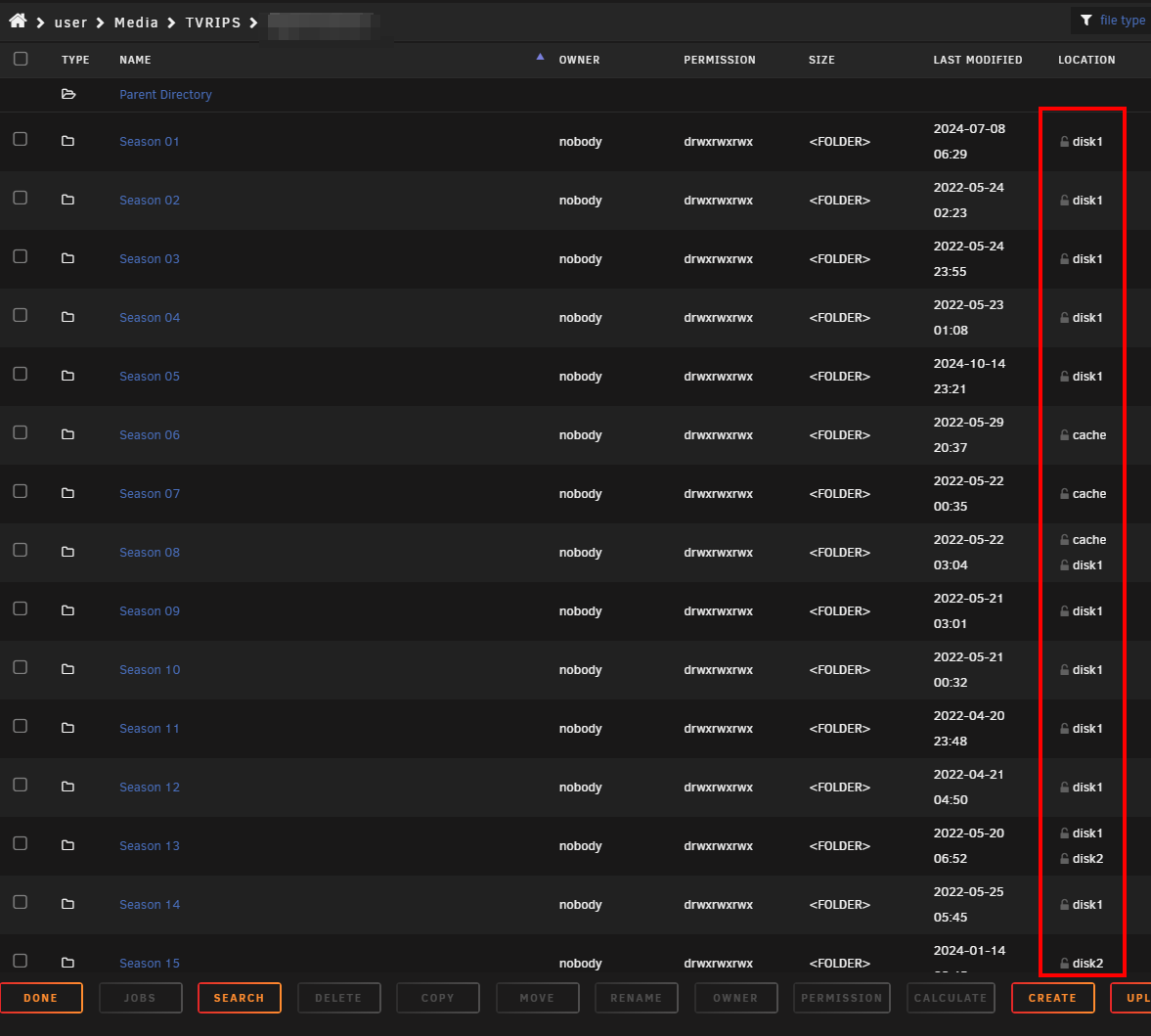Click lock icon beside disk2 for Season 15

[x=1064, y=963]
